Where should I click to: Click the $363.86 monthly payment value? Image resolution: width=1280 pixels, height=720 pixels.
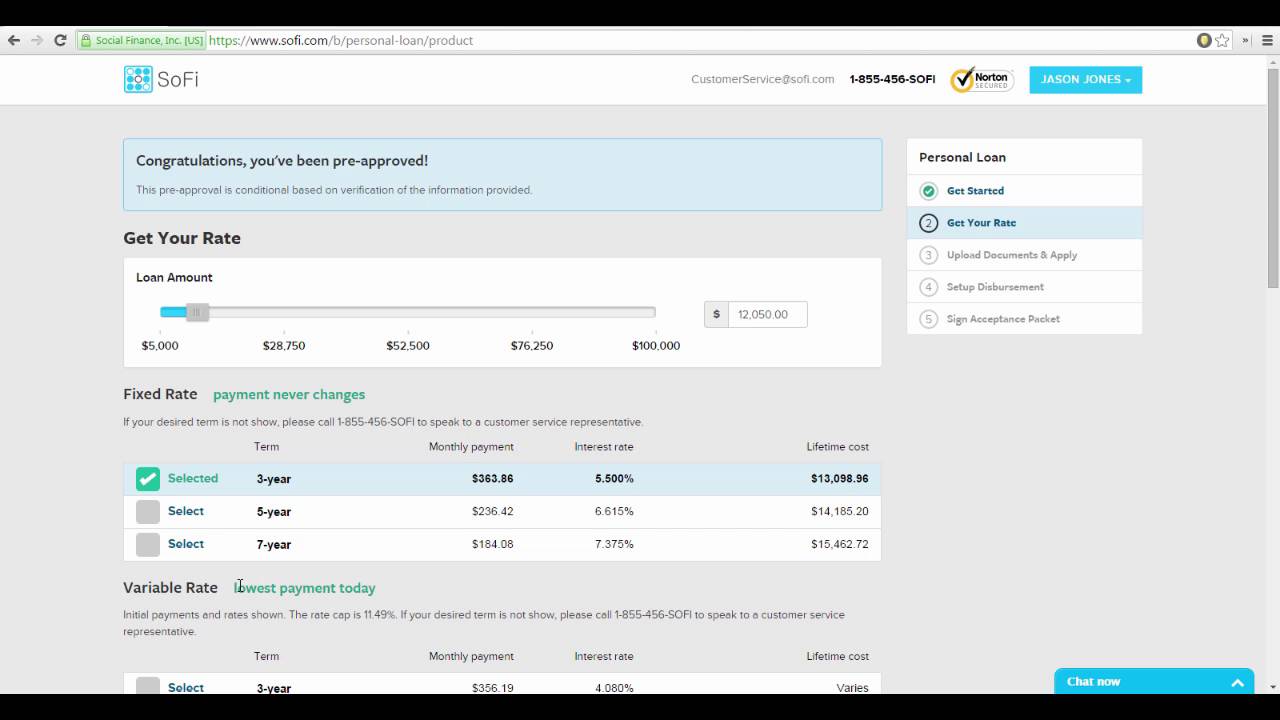click(x=492, y=479)
